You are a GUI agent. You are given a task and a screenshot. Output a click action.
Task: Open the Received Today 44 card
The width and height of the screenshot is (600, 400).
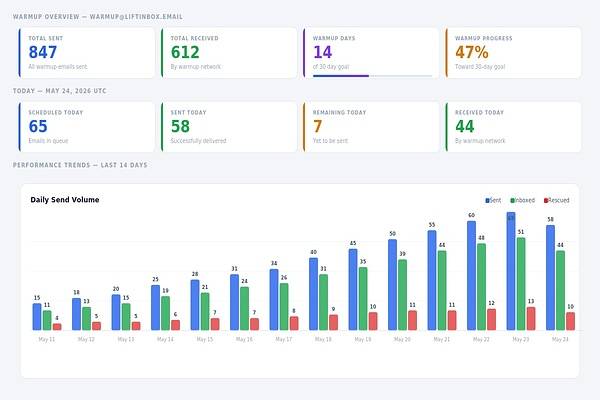coord(513,127)
